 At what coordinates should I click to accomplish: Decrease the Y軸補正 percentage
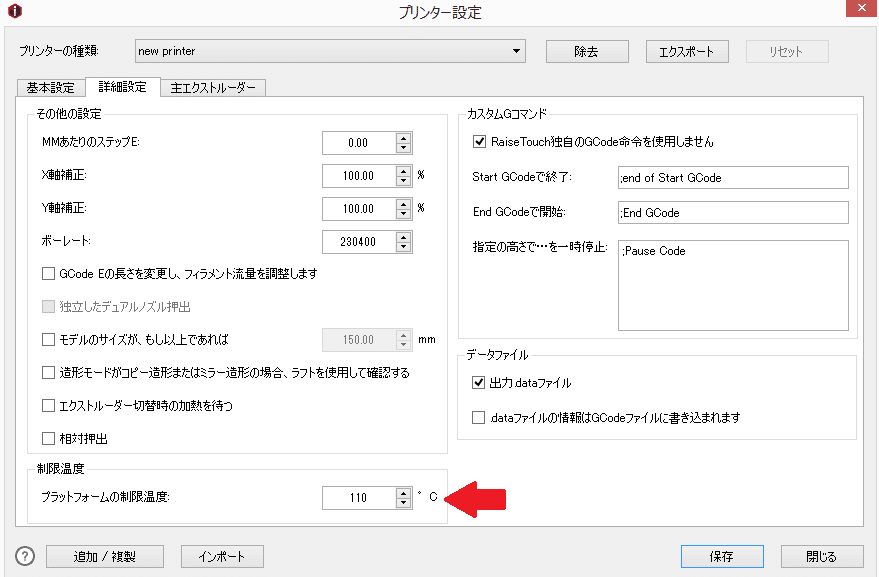coord(404,214)
